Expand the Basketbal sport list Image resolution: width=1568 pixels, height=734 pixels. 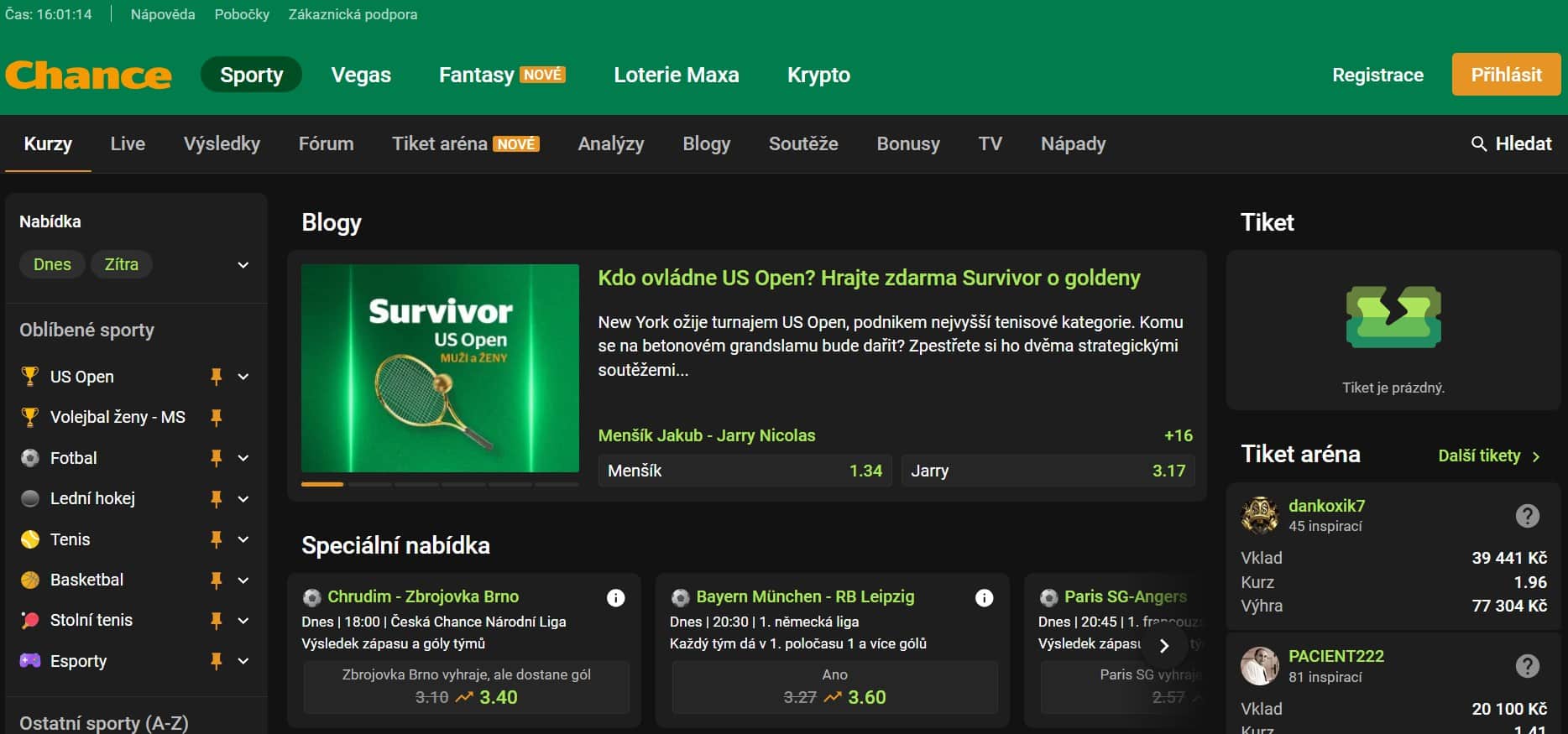click(243, 580)
